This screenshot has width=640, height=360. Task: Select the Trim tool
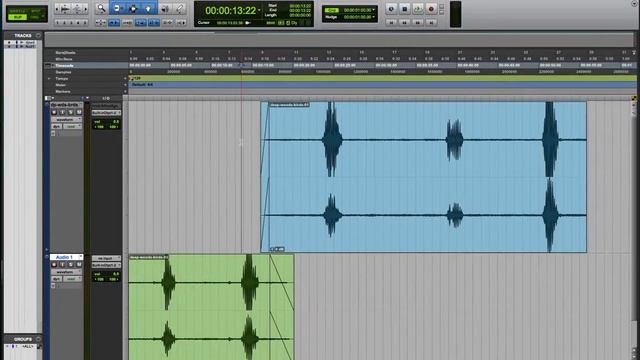(x=117, y=9)
